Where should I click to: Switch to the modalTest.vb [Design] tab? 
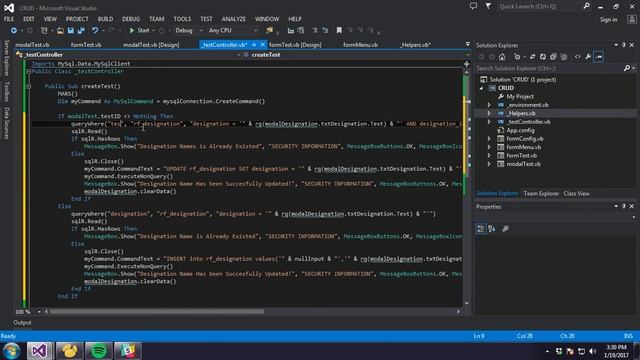click(151, 45)
